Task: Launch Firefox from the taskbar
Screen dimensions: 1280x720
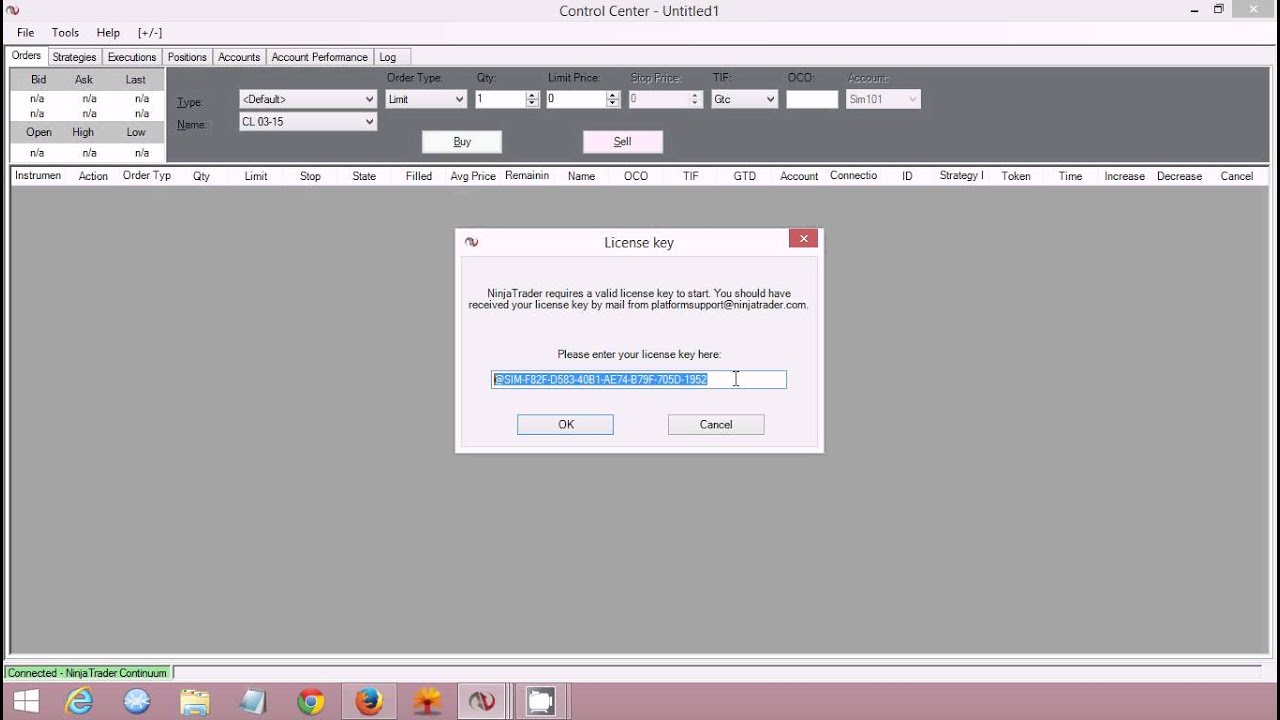Action: click(x=369, y=702)
